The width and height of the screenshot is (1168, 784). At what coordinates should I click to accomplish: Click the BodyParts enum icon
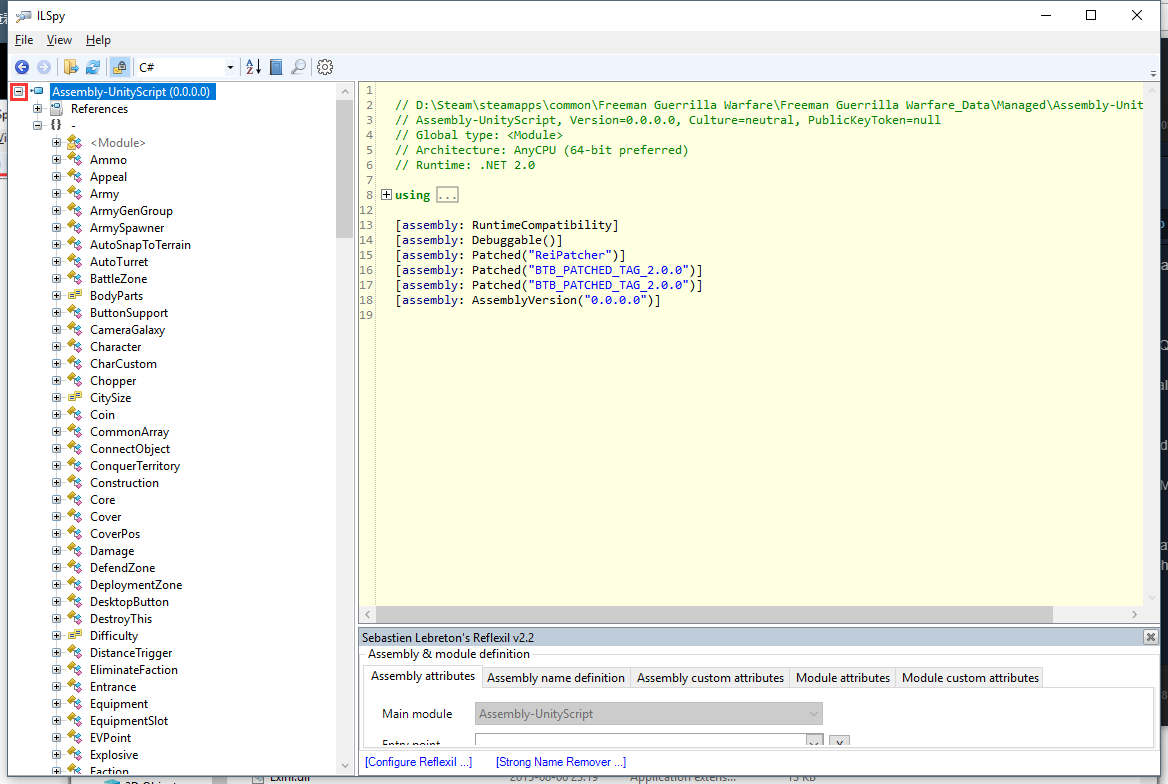74,296
